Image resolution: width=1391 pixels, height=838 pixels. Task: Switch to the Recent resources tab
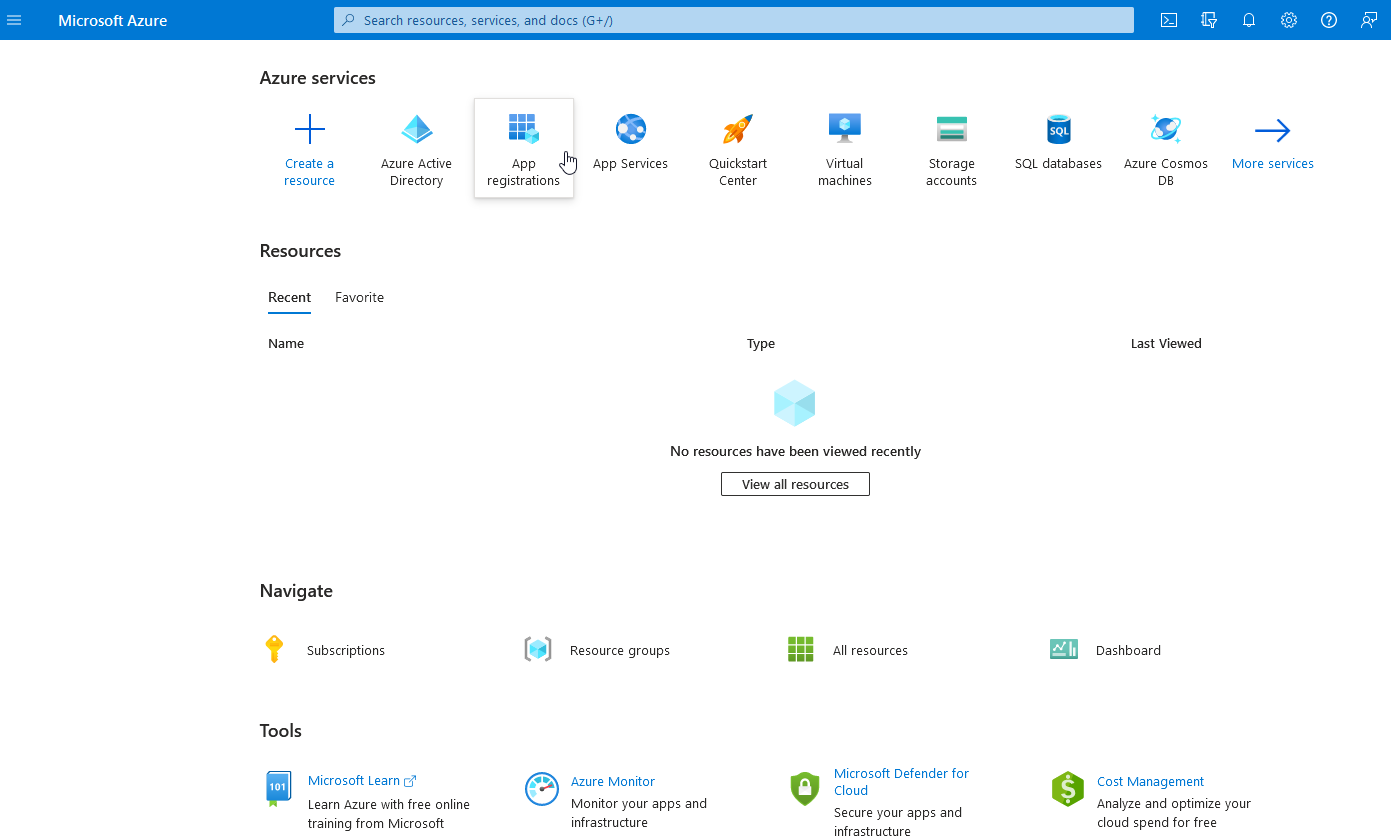pos(289,297)
